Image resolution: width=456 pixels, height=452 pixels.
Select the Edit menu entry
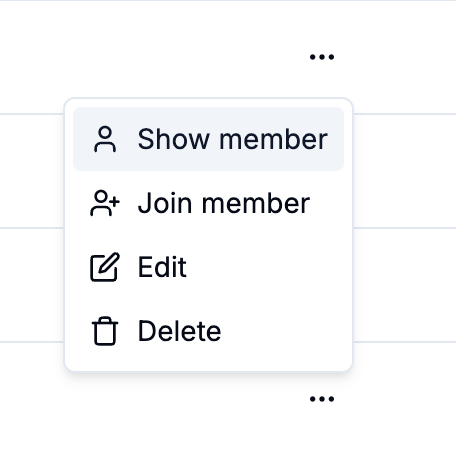(208, 267)
